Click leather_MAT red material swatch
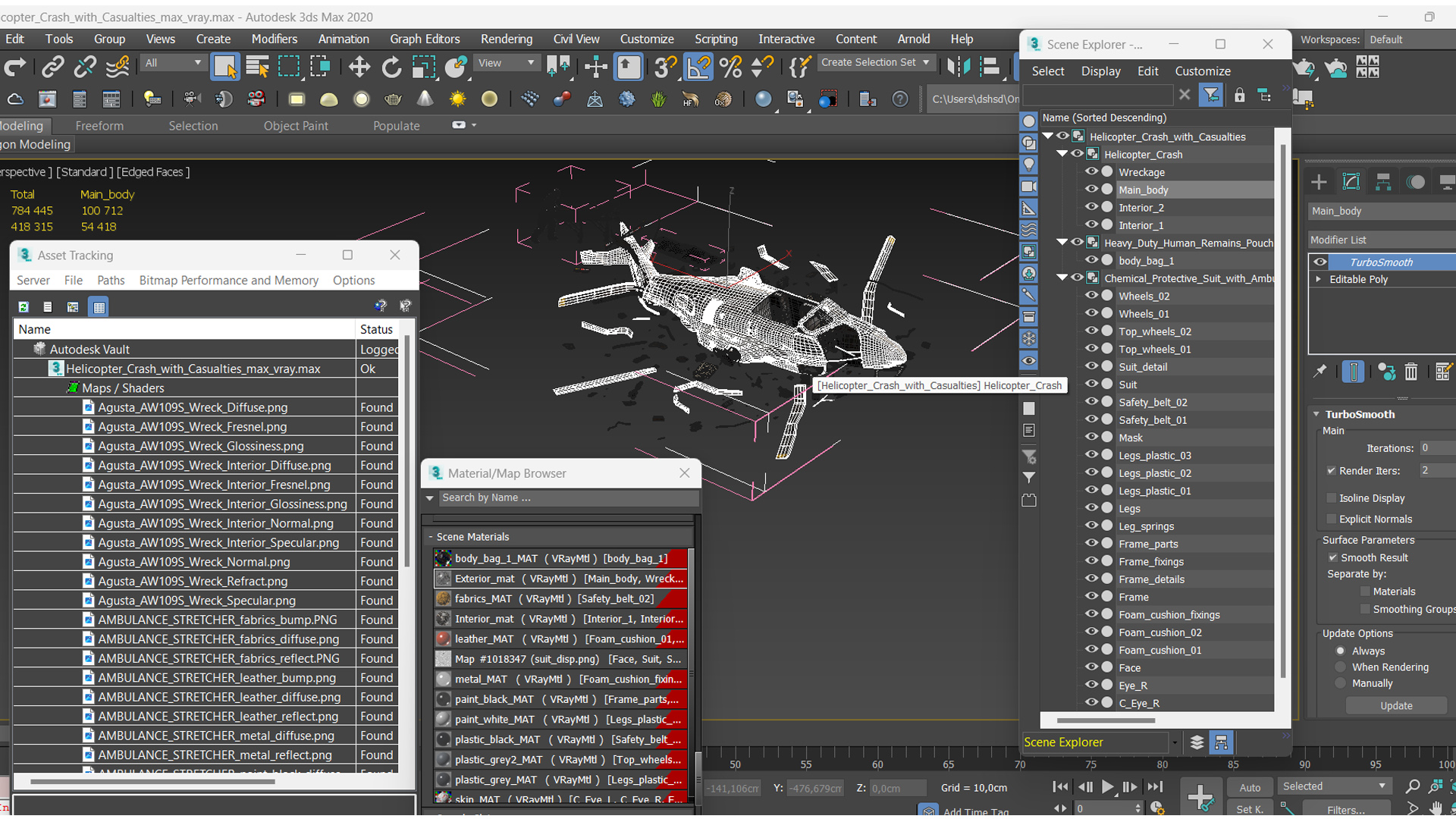The image size is (1456, 819). pos(443,639)
